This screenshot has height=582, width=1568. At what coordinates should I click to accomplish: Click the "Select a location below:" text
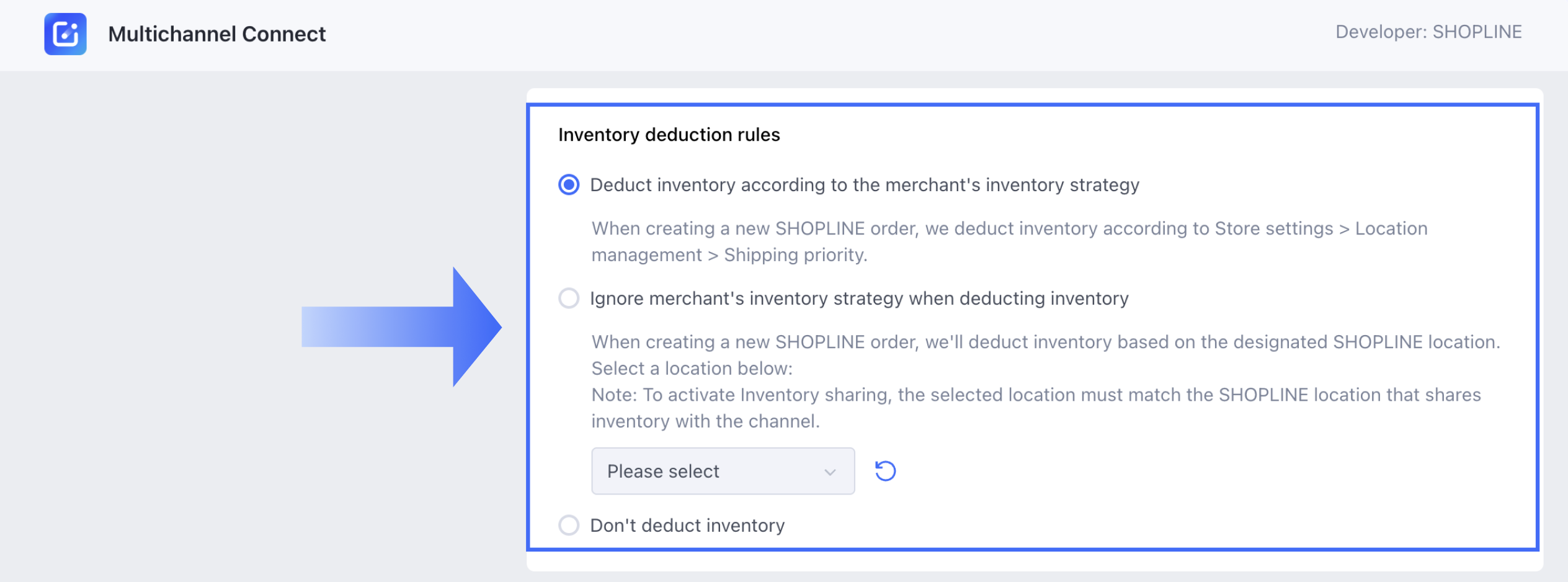[692, 369]
